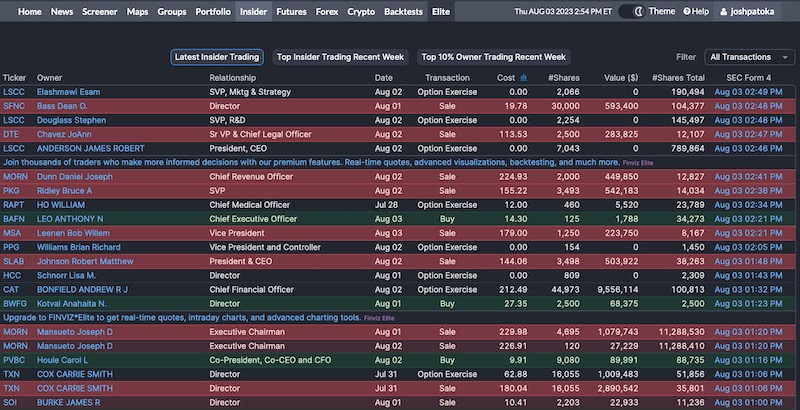The width and height of the screenshot is (800, 410).
Task: Show Top Insider Trading Recent Week
Action: click(x=339, y=57)
